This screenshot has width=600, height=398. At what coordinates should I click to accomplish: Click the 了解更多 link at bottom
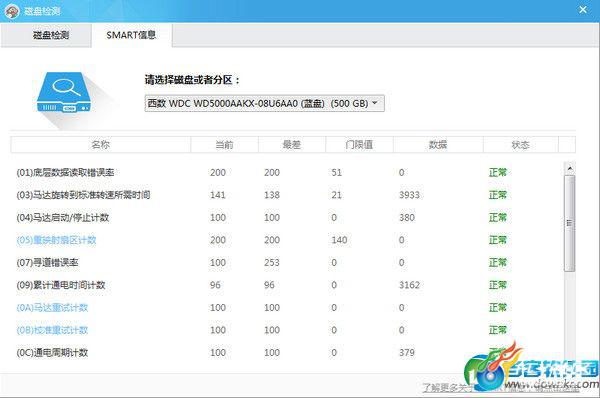click(x=446, y=388)
